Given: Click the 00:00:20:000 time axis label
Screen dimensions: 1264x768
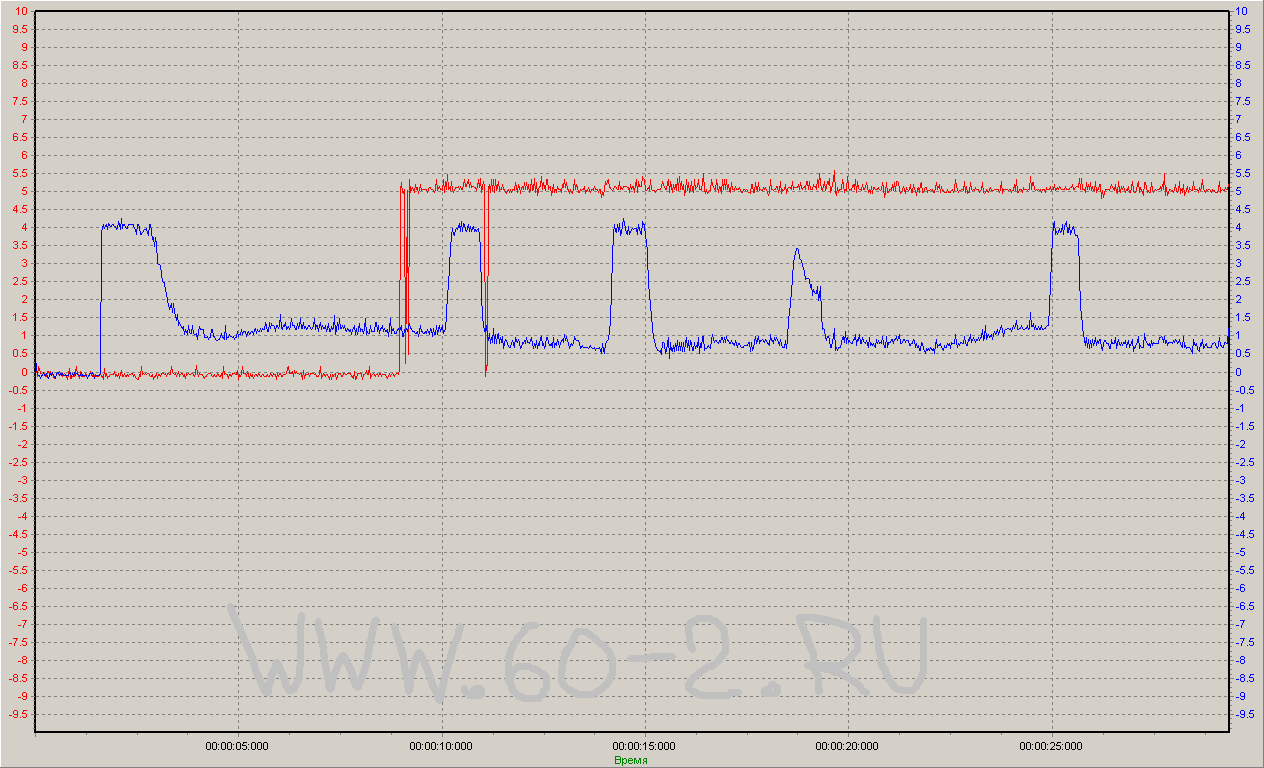Looking at the screenshot, I should 848,746.
